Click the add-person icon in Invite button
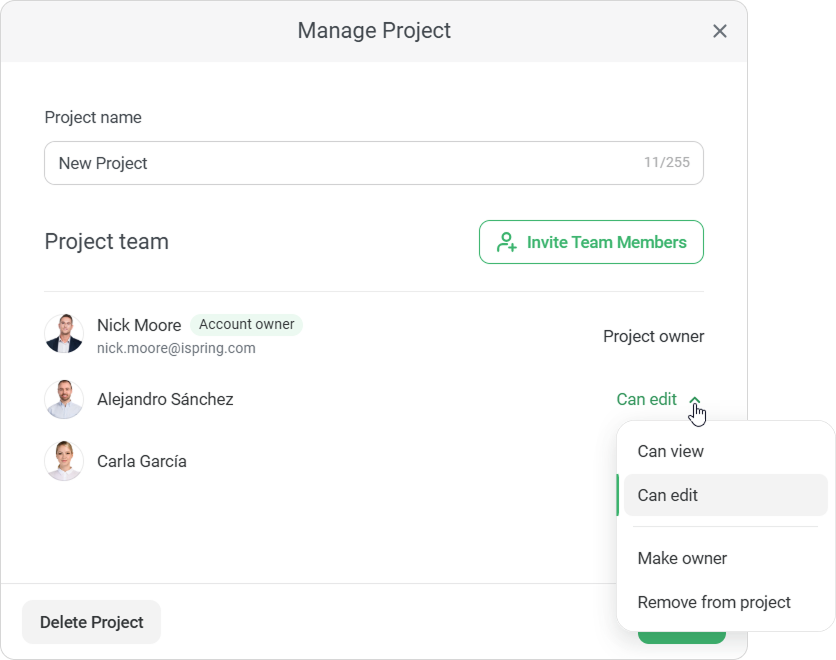Screen dimensions: 836x660 (x=507, y=242)
